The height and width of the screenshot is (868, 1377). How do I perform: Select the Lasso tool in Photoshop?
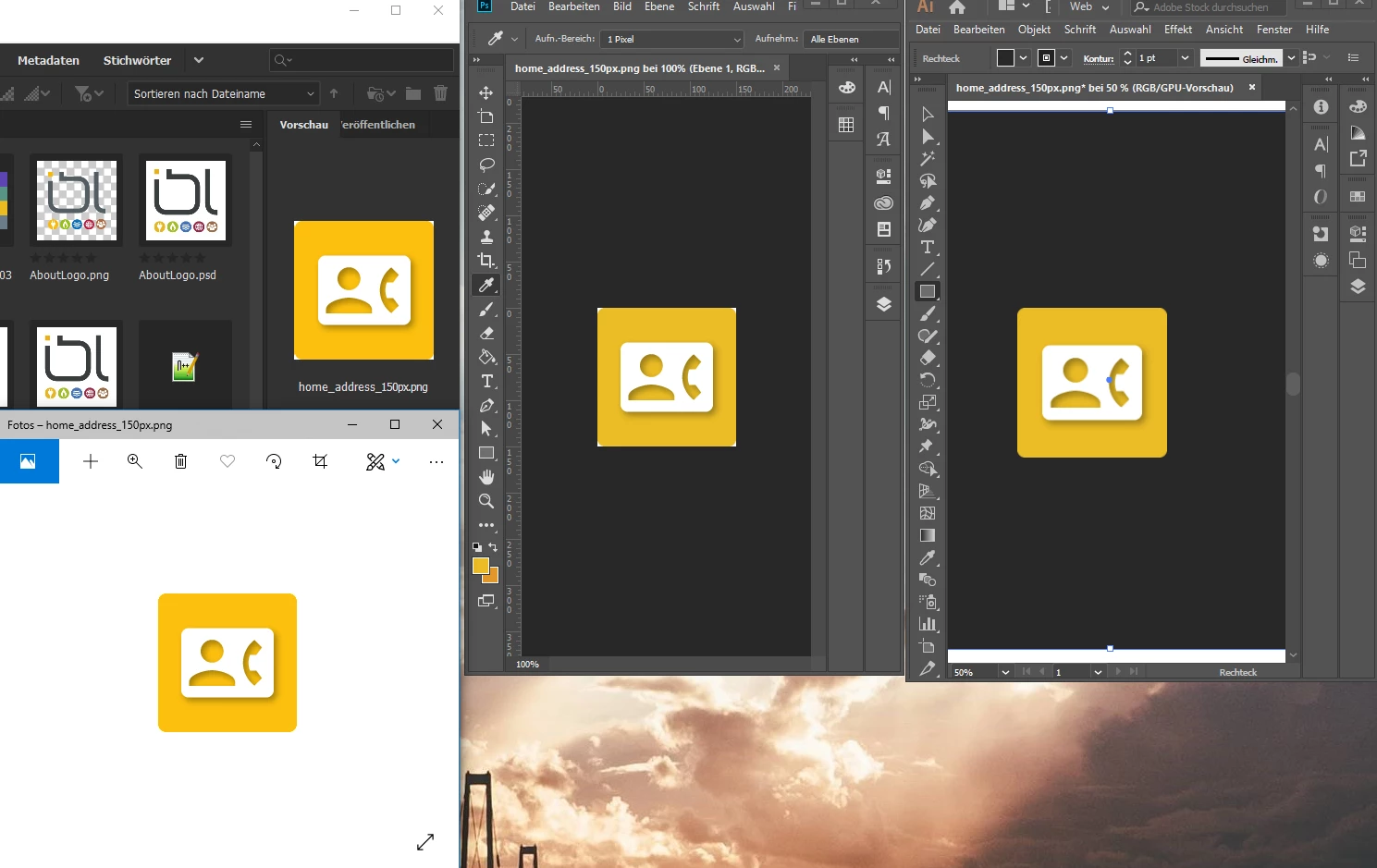point(486,165)
